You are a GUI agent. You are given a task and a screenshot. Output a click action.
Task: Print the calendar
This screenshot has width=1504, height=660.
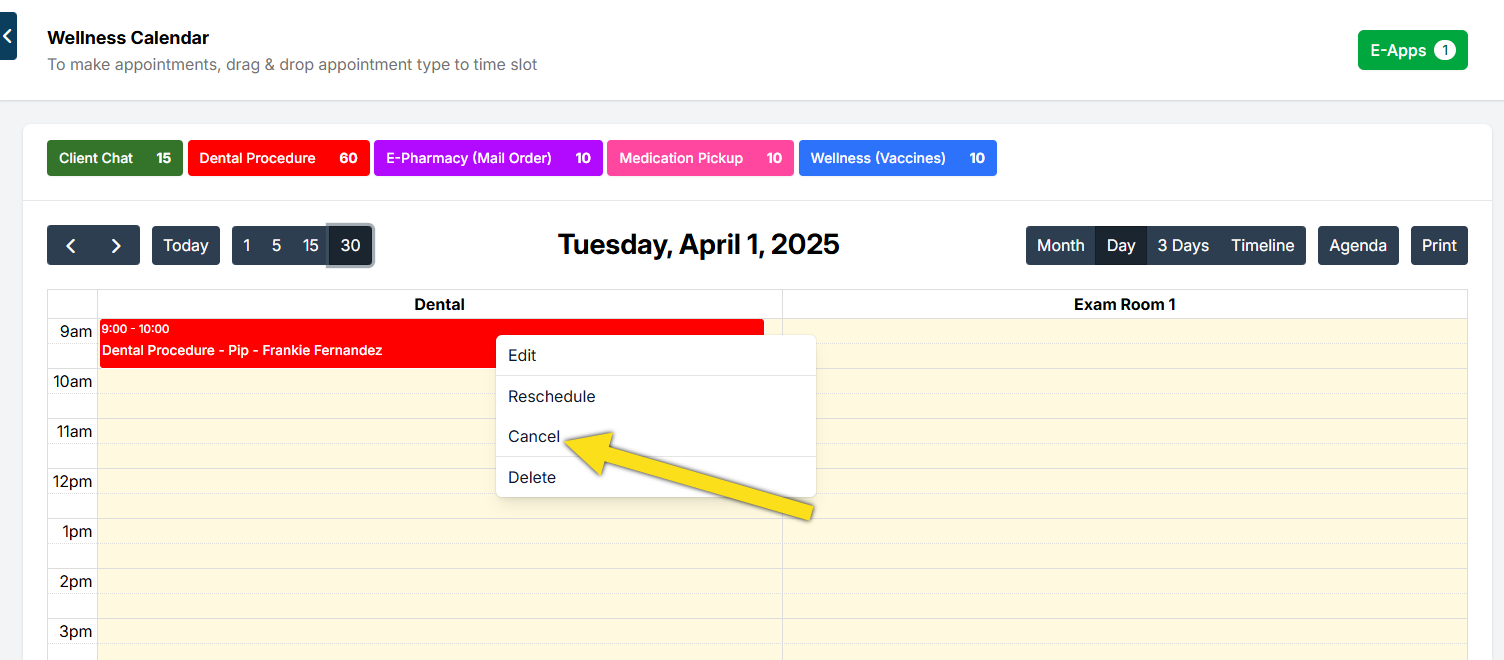tap(1439, 246)
